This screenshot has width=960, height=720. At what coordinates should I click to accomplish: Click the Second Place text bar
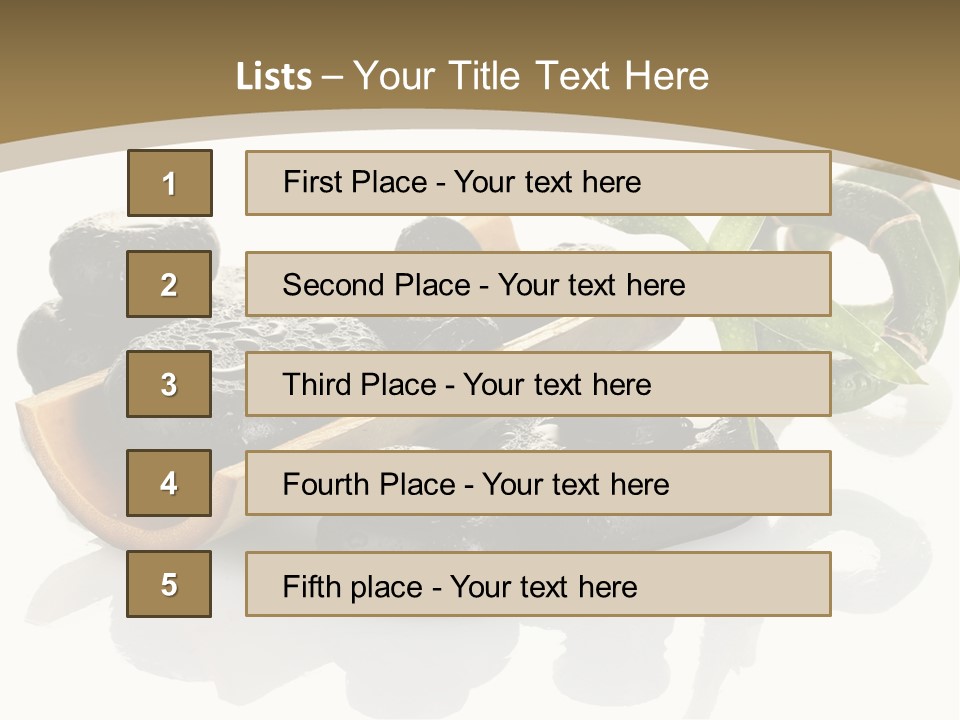pos(538,284)
